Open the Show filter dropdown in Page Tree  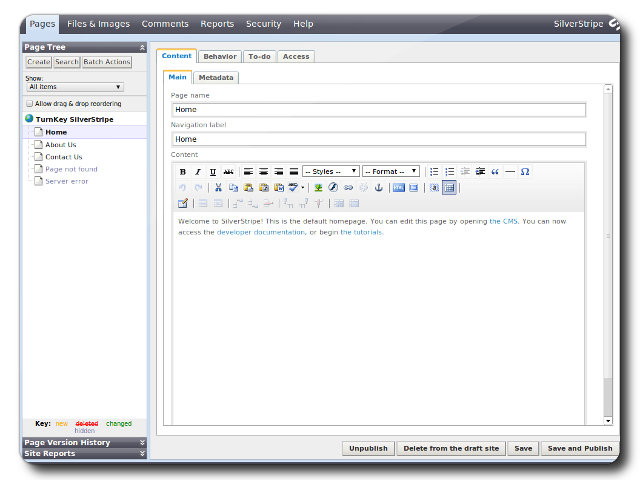point(75,87)
